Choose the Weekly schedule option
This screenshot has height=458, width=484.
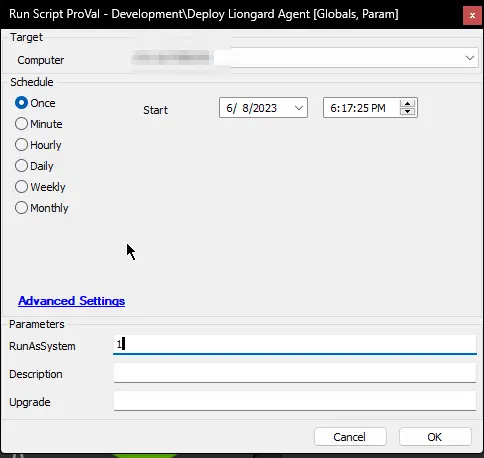21,187
